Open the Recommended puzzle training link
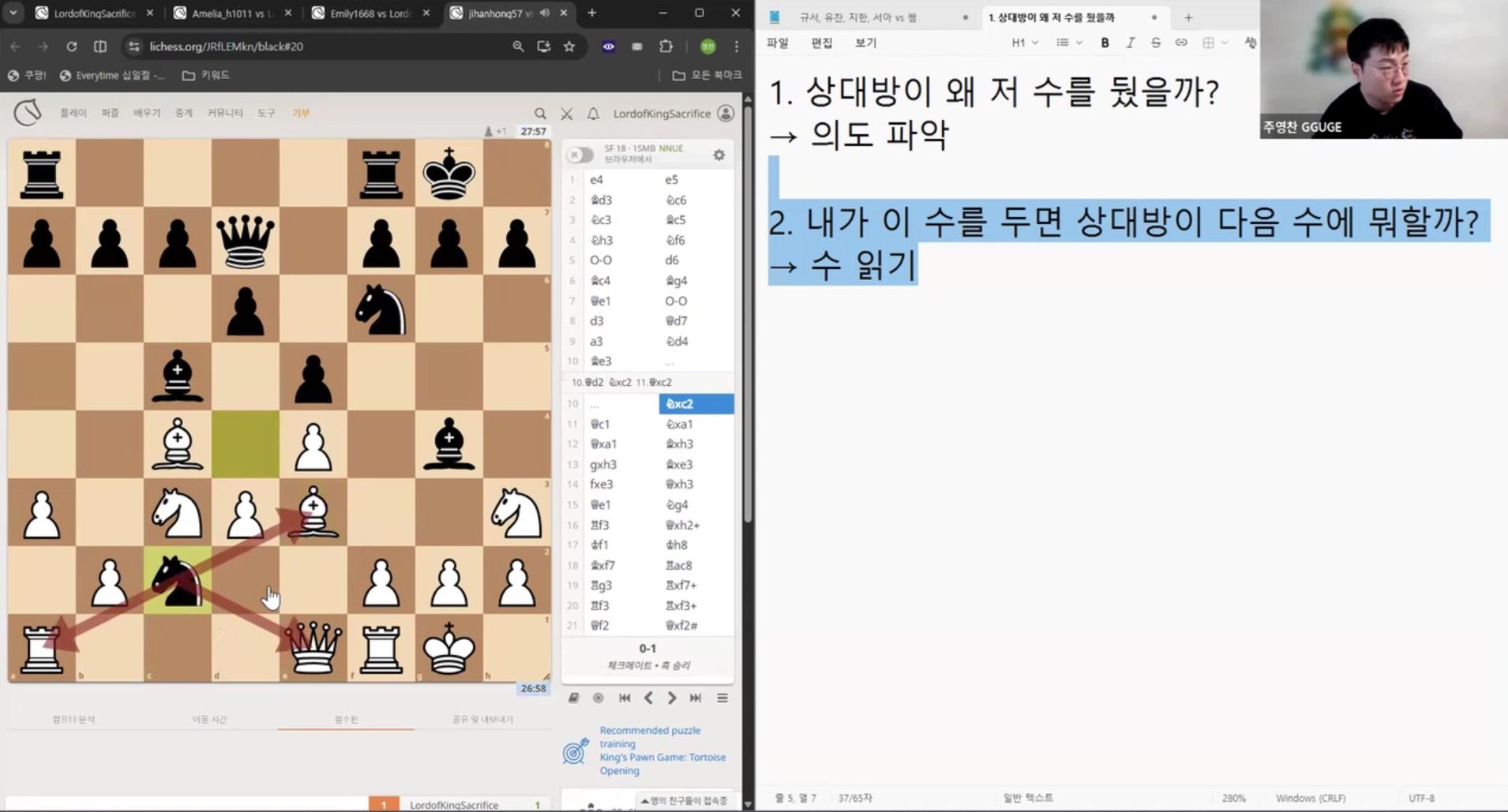 point(650,737)
